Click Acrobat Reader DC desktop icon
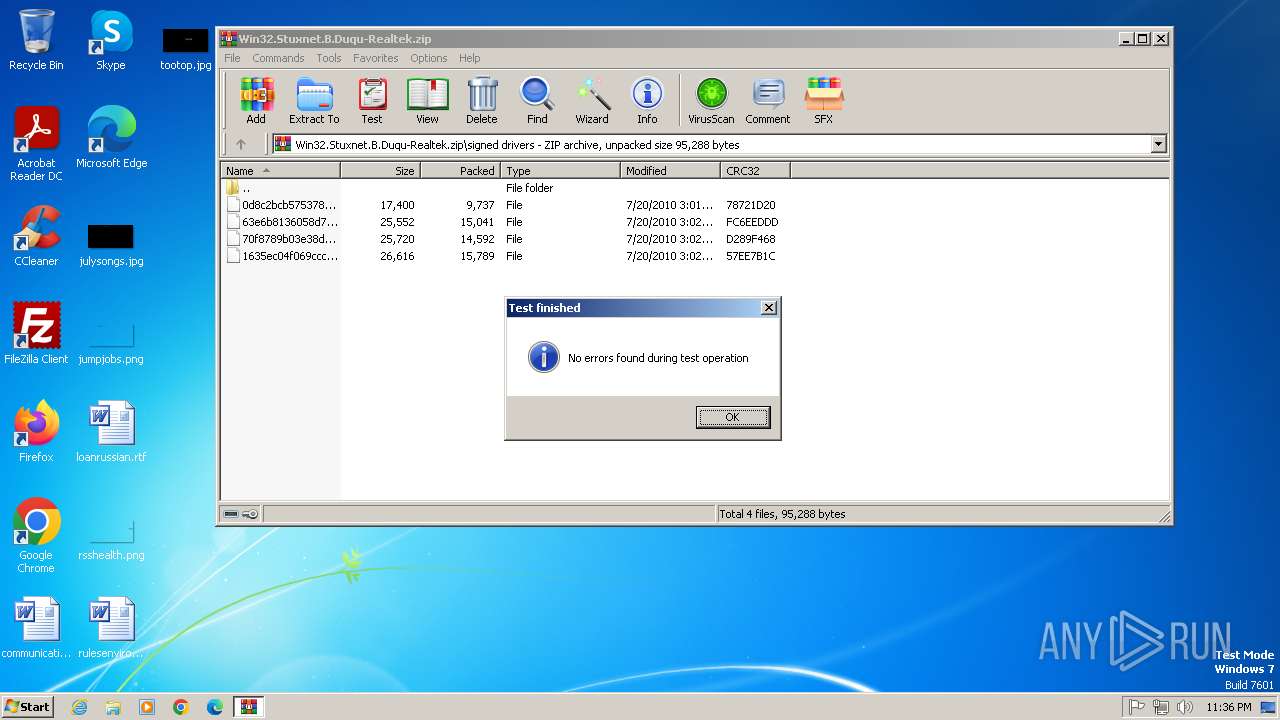This screenshot has height=720, width=1280. tap(36, 144)
